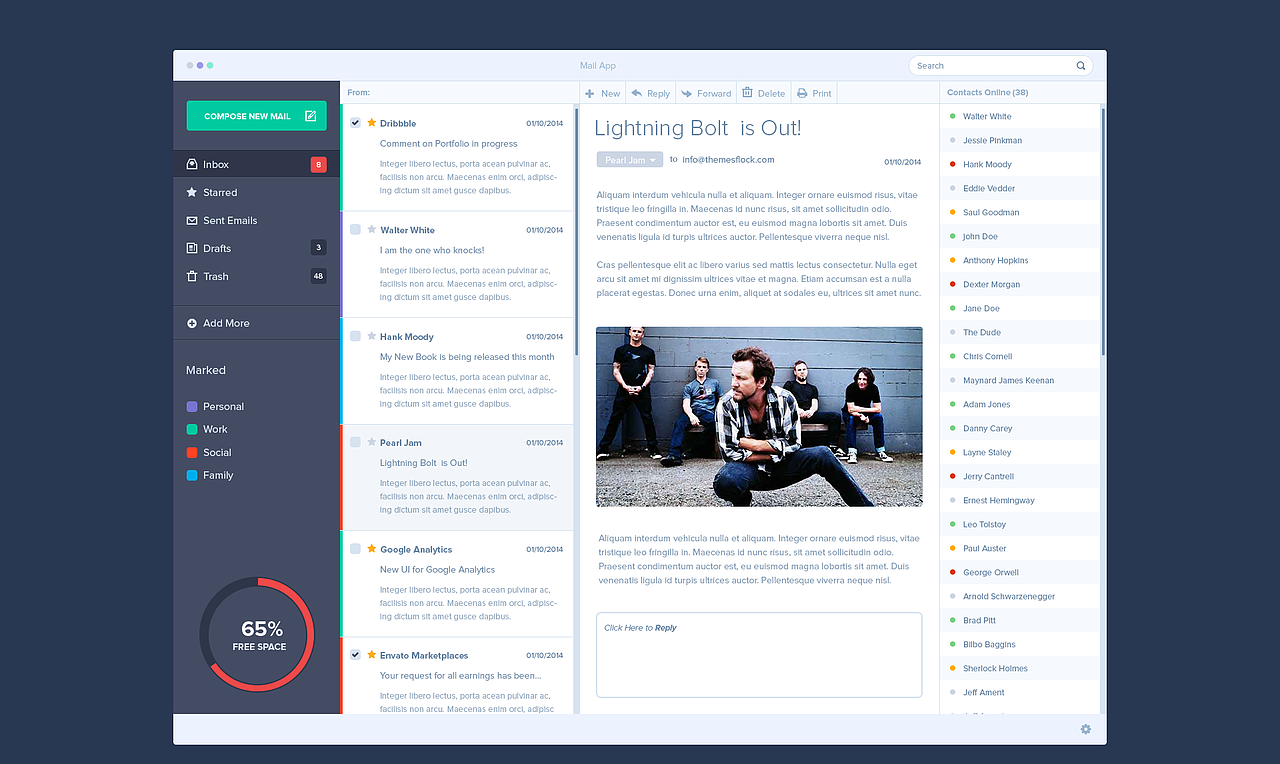Click the Delete button label

click(771, 93)
